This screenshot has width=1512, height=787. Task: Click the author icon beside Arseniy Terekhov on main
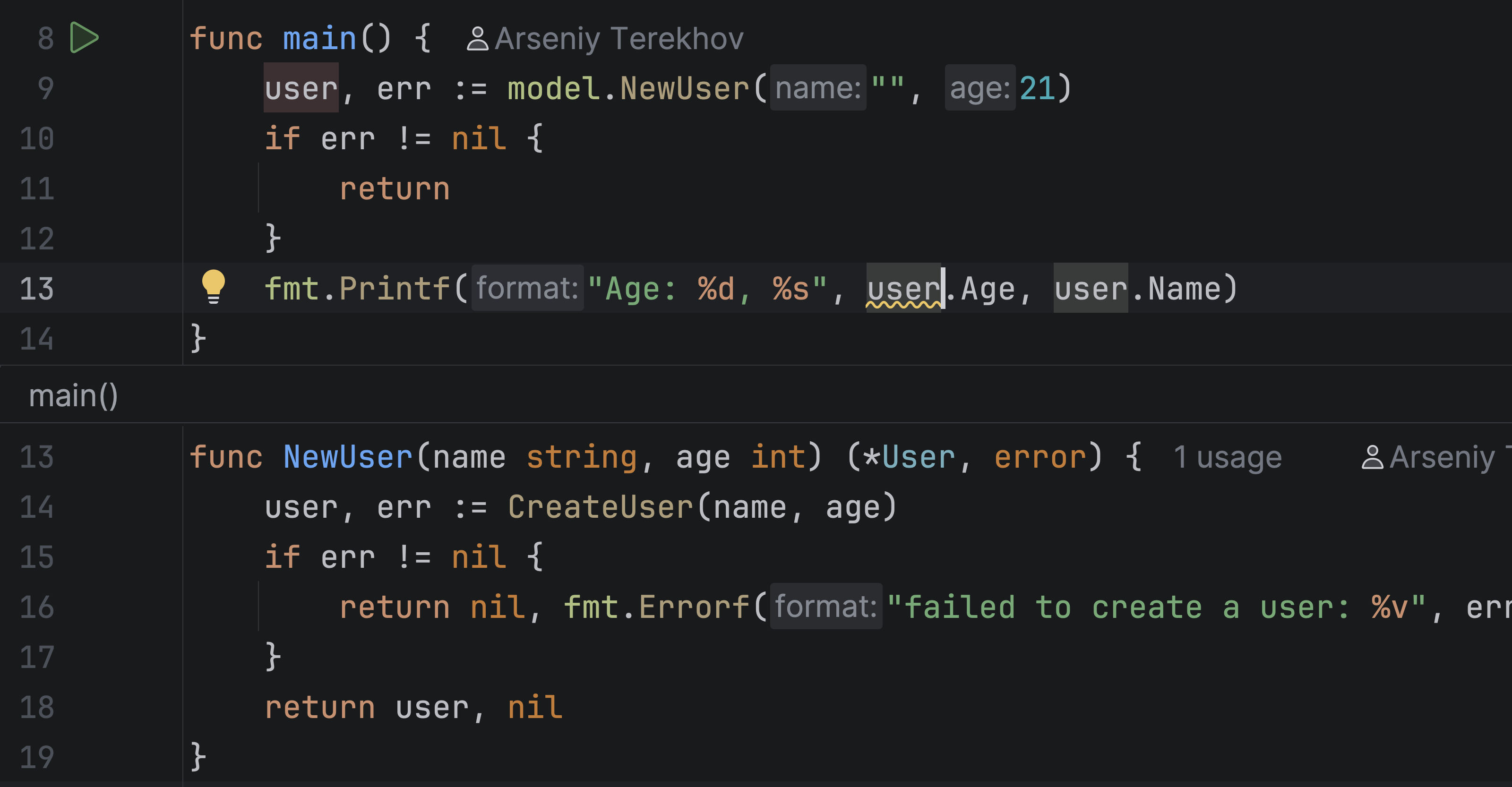[477, 39]
